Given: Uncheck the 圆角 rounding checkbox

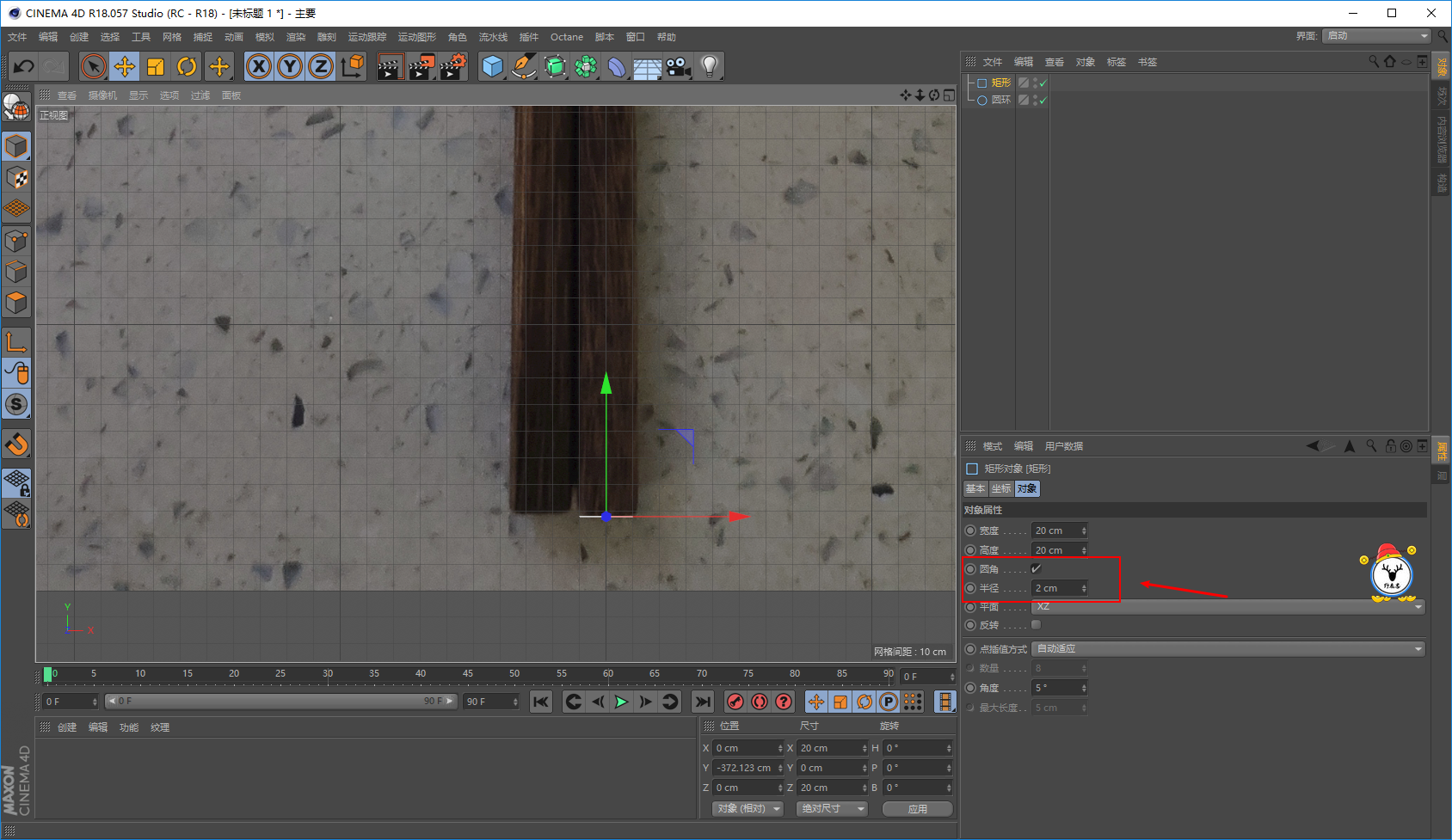Looking at the screenshot, I should click(x=1036, y=568).
